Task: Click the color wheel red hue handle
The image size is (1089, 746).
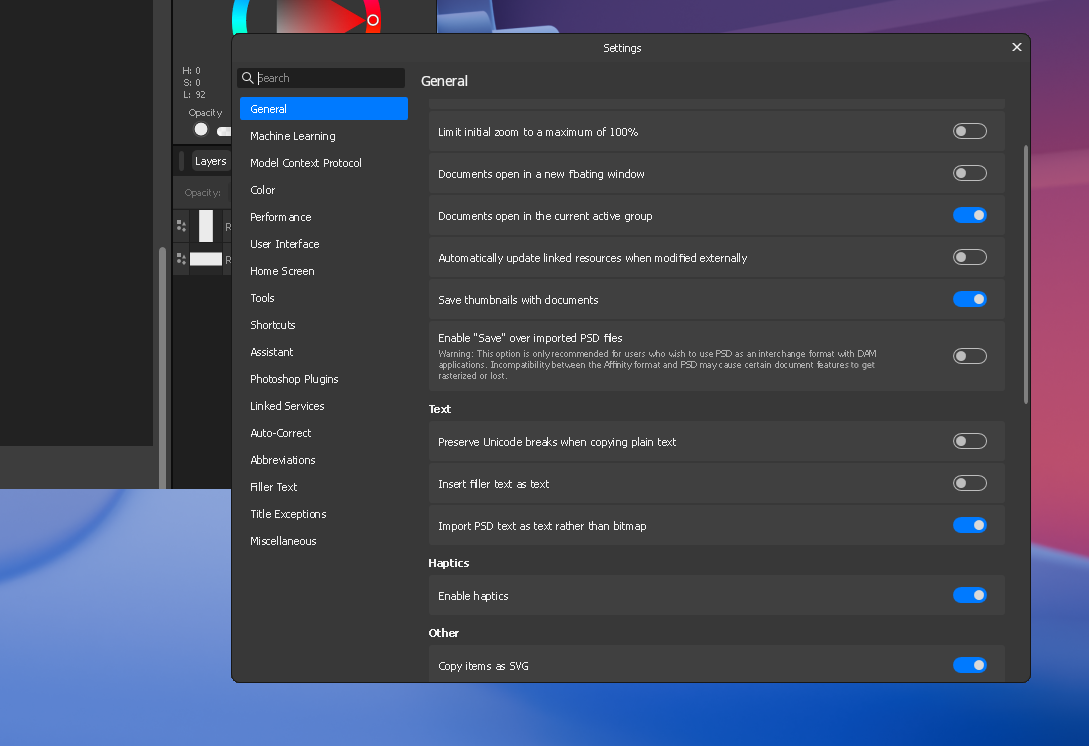Action: [x=373, y=20]
